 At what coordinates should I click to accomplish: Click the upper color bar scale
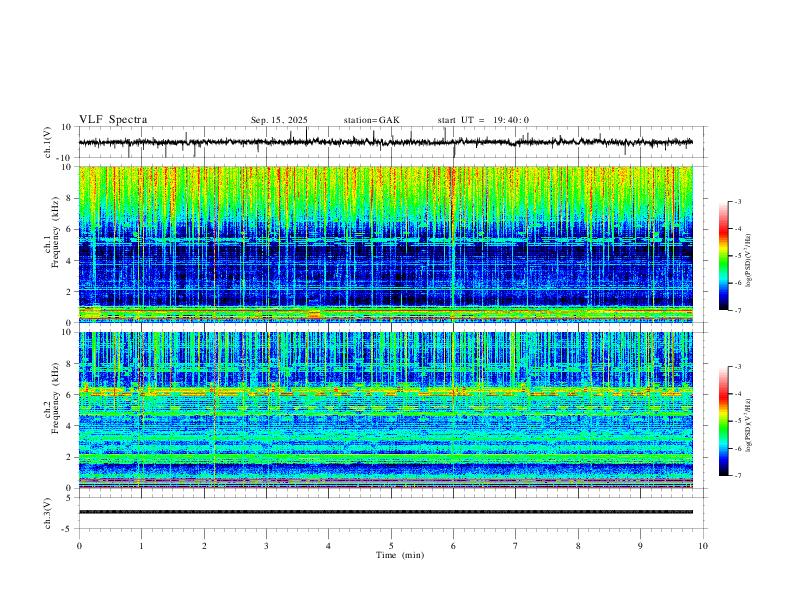[x=724, y=256]
